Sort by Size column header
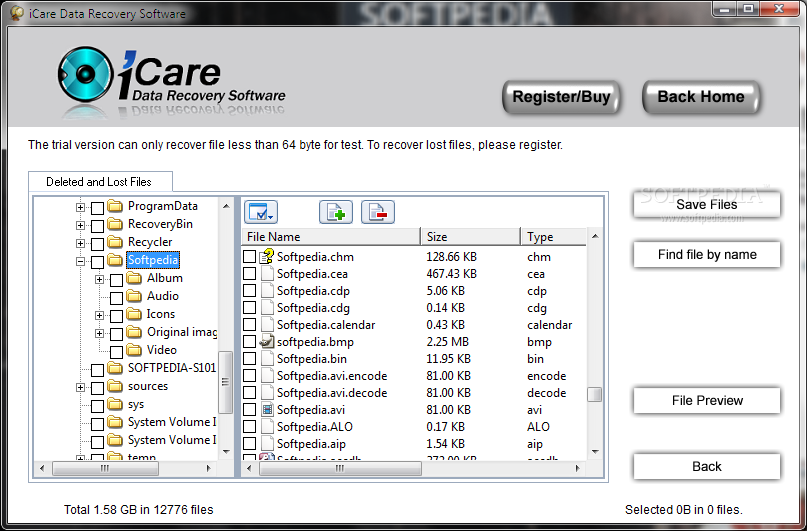The height and width of the screenshot is (531, 807). pyautogui.click(x=471, y=237)
